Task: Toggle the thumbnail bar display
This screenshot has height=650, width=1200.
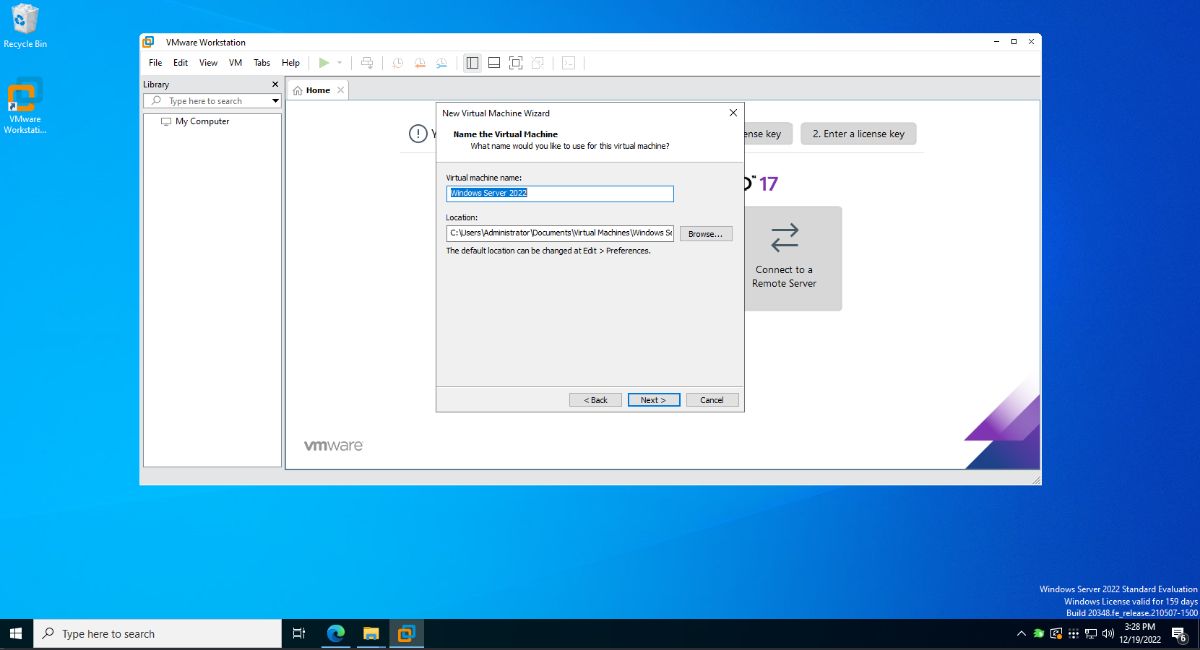Action: pos(493,62)
